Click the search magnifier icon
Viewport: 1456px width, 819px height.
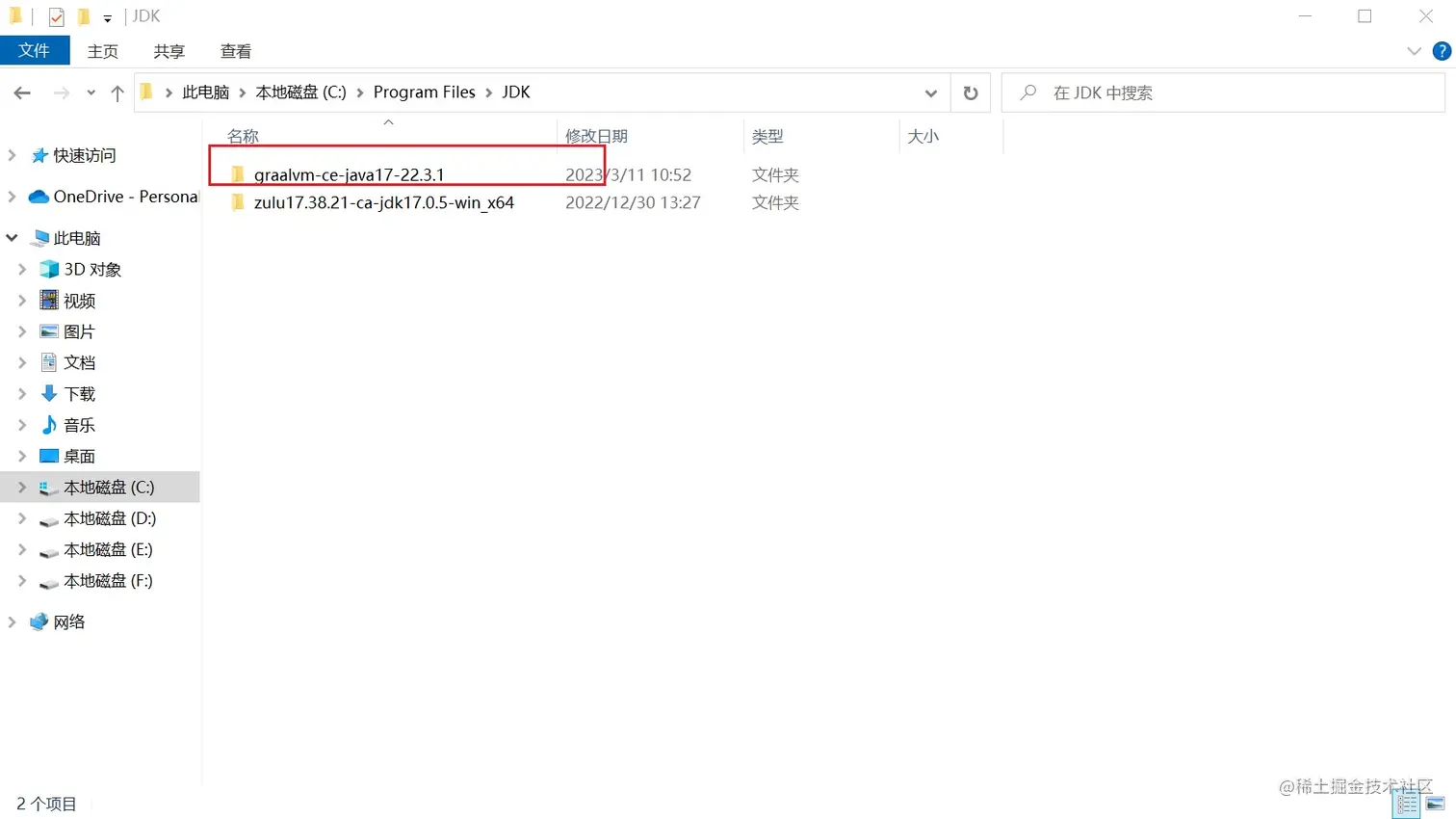[1028, 92]
